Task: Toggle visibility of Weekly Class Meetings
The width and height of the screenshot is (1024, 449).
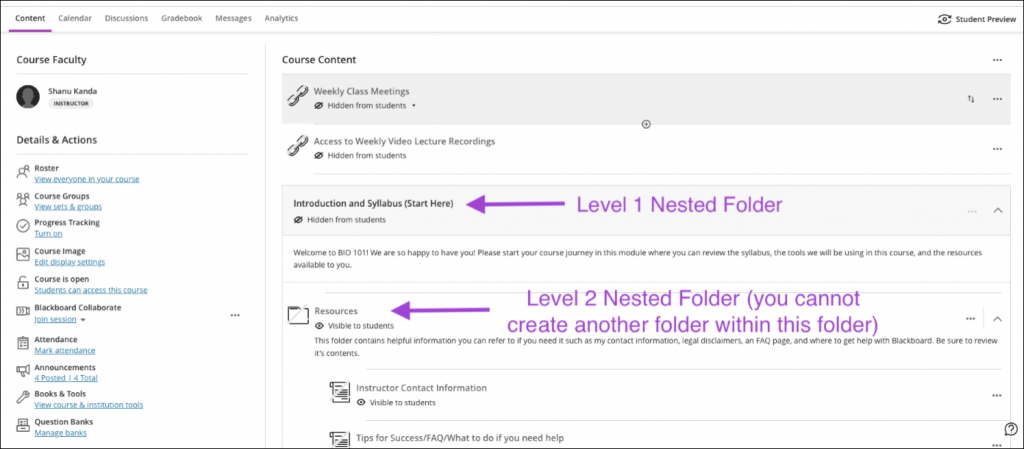Action: 365,105
